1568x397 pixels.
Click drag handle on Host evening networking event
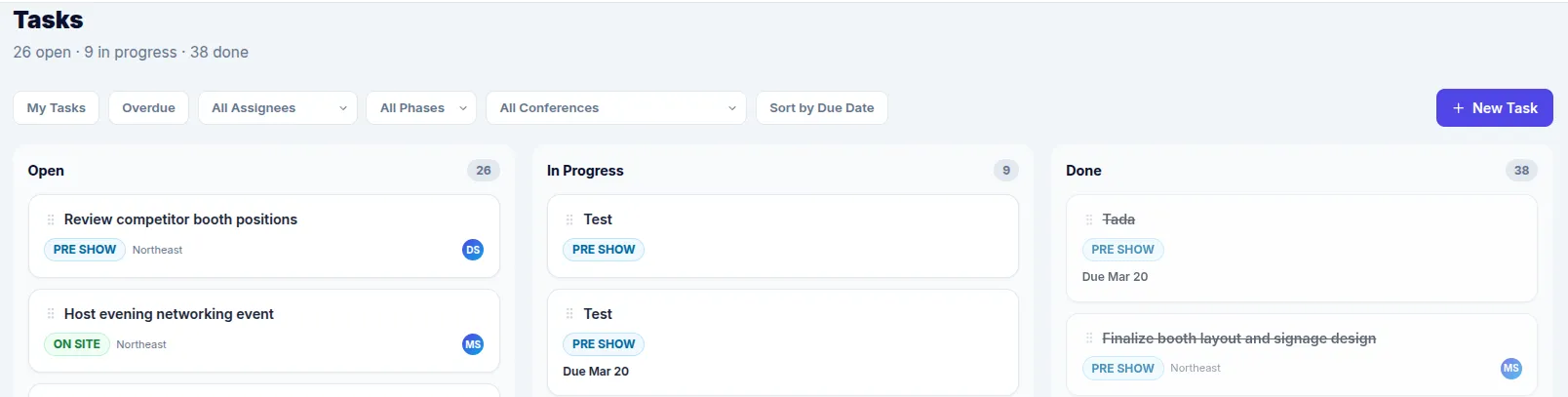pos(51,314)
